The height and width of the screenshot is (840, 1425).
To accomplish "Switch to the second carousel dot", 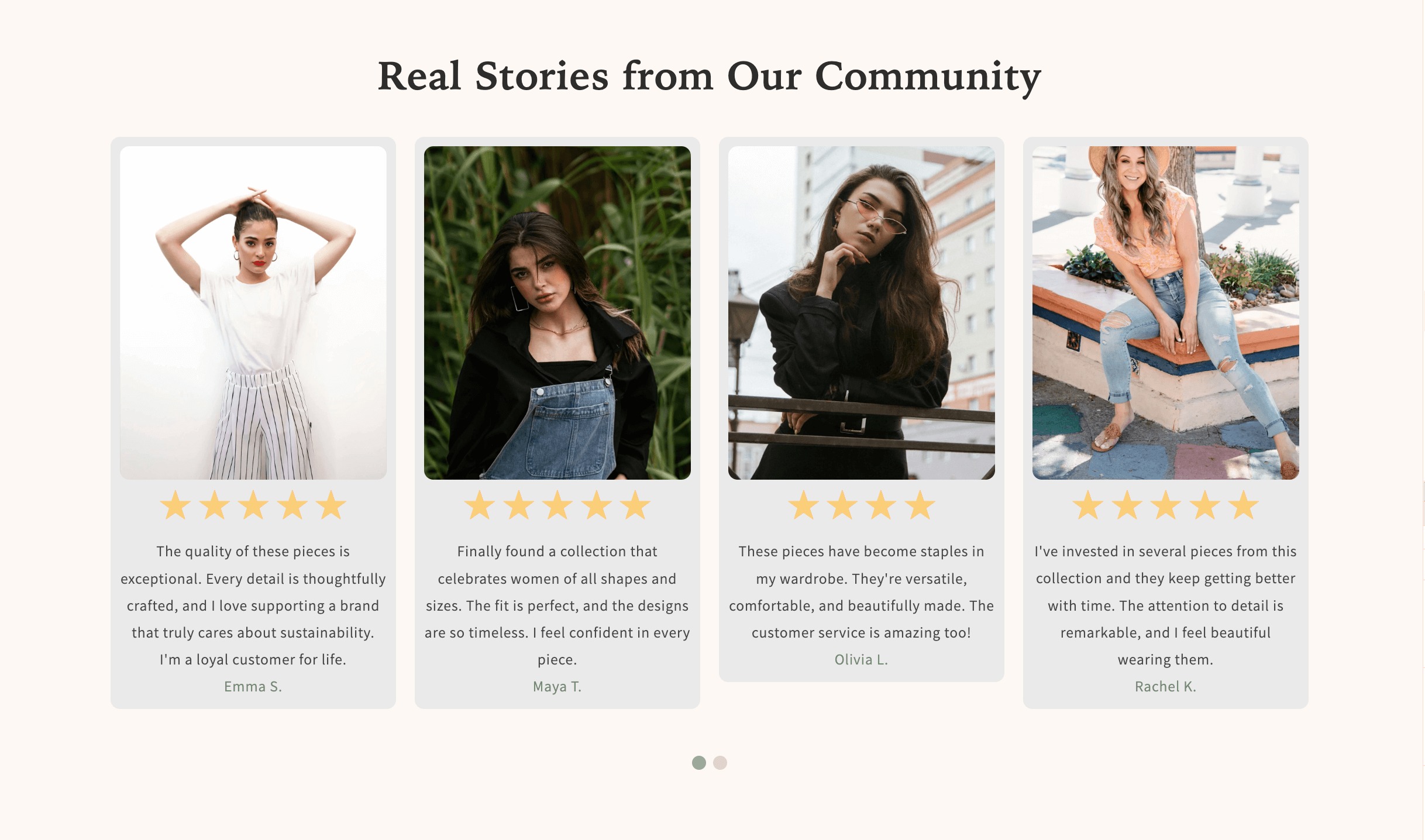I will click(720, 762).
